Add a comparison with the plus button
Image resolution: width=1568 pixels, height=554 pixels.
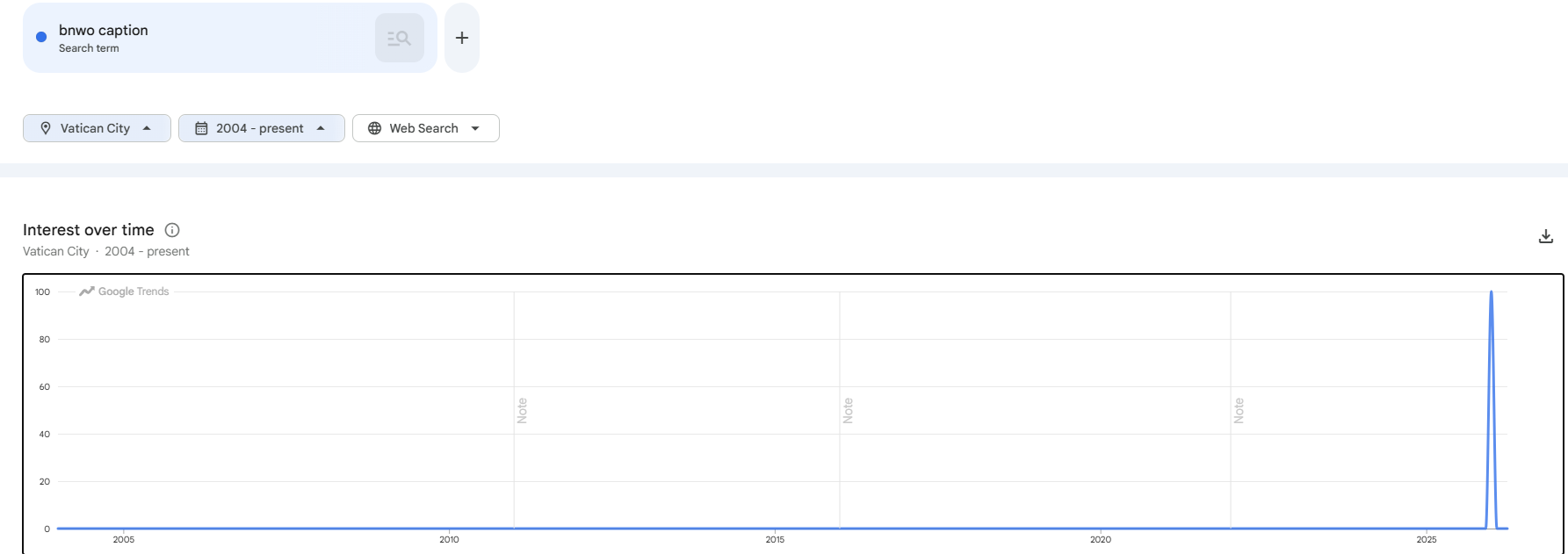[x=462, y=38]
